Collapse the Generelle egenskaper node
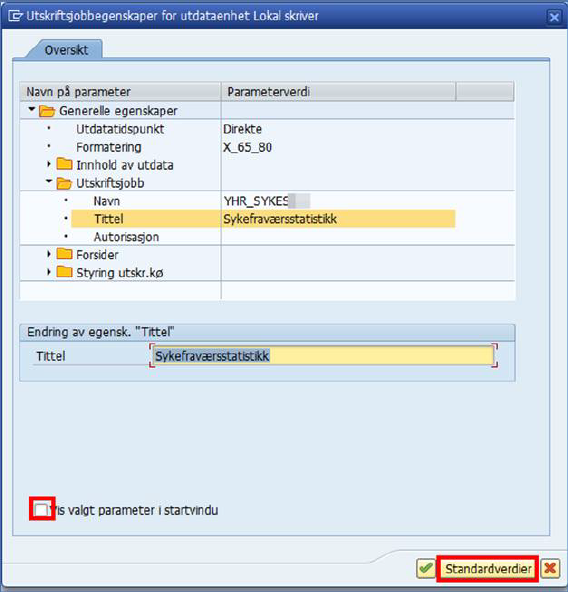 click(x=32, y=109)
